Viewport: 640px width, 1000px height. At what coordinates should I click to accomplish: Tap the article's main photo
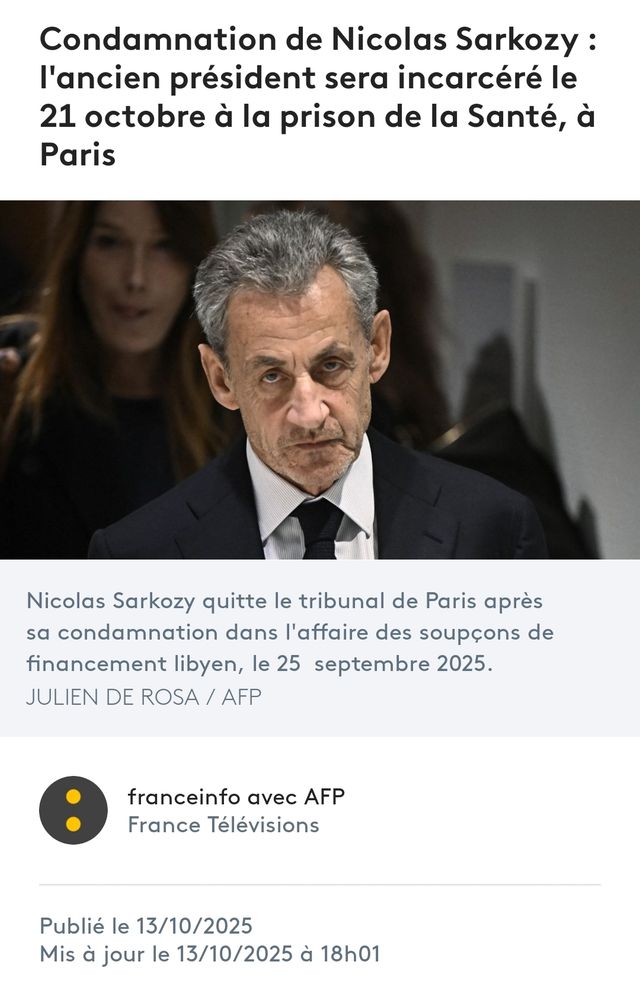pos(320,380)
